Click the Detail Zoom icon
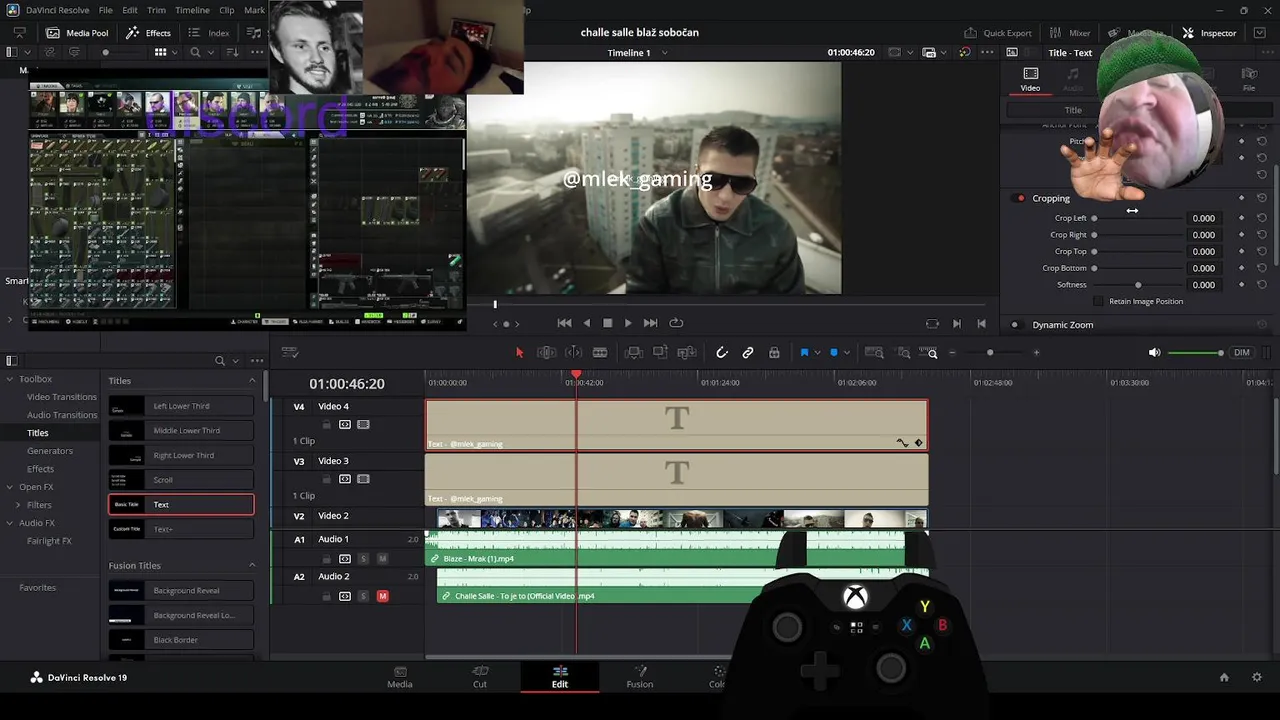This screenshot has width=1280, height=720. (903, 352)
